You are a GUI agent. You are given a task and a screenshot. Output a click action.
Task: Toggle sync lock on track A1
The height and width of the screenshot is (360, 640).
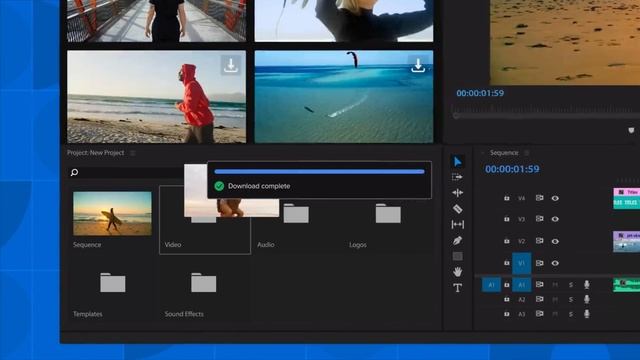tap(539, 284)
